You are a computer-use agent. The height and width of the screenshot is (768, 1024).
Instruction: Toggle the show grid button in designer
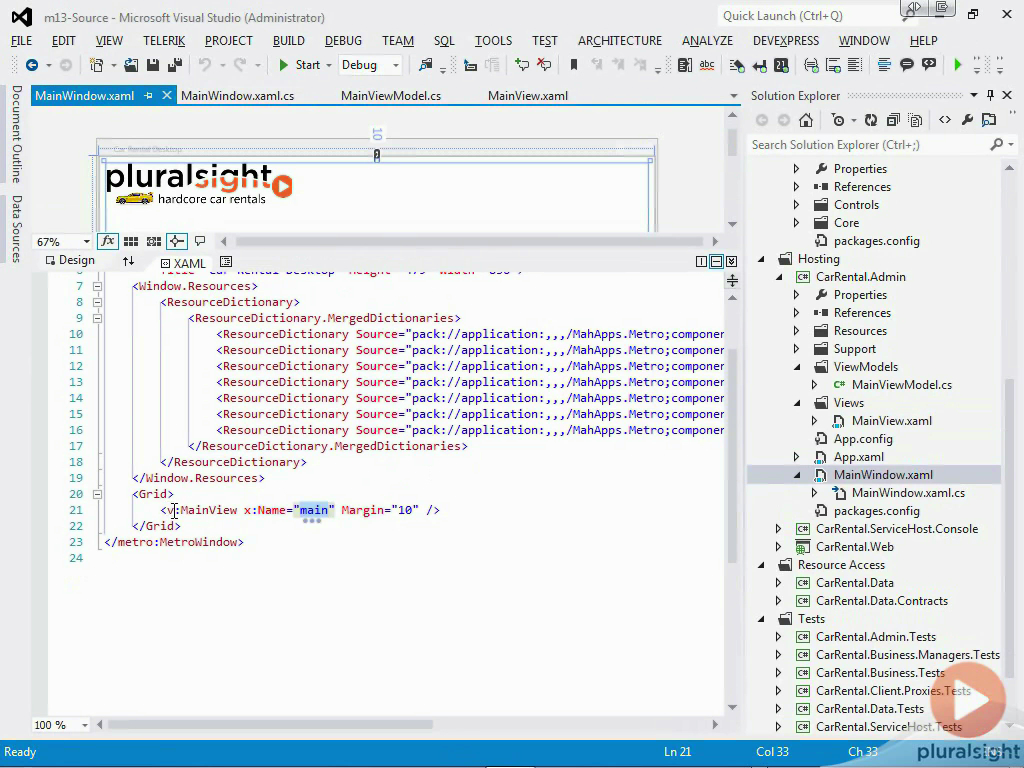point(131,241)
